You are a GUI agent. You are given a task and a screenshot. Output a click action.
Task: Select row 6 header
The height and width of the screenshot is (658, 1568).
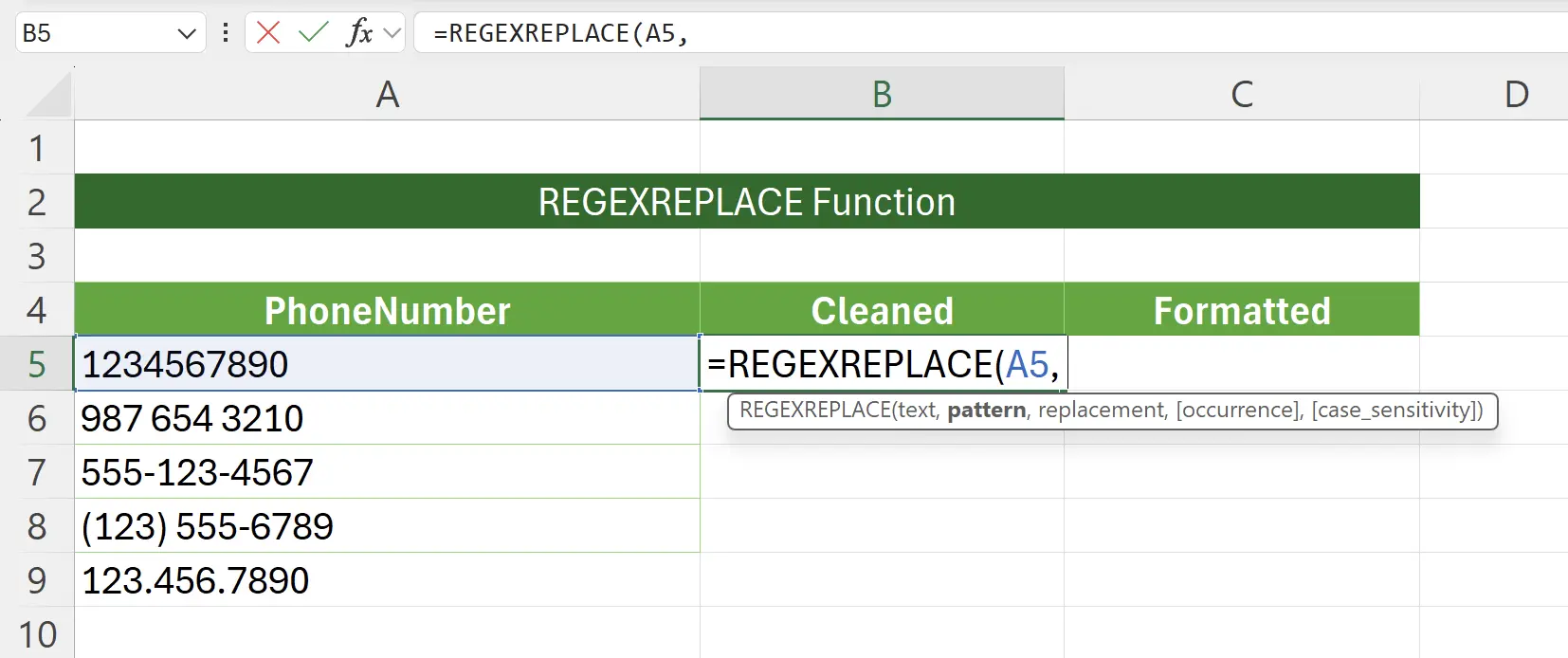[37, 417]
